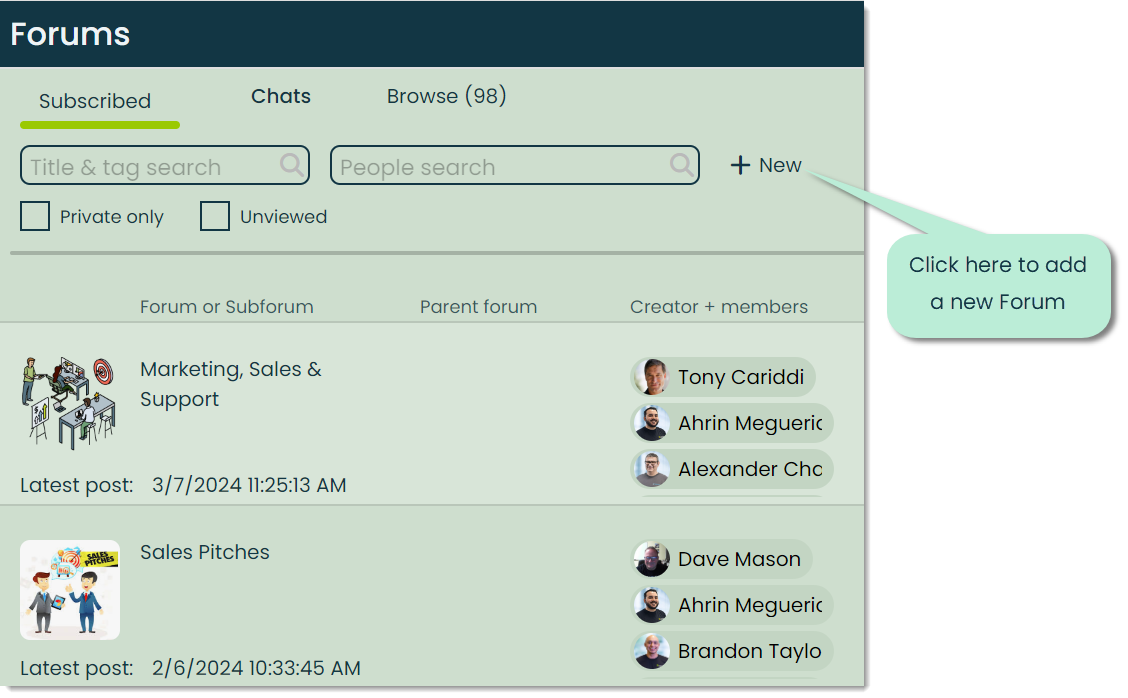1128x698 pixels.
Task: Toggle the Unviewed checkbox
Action: pos(214,216)
